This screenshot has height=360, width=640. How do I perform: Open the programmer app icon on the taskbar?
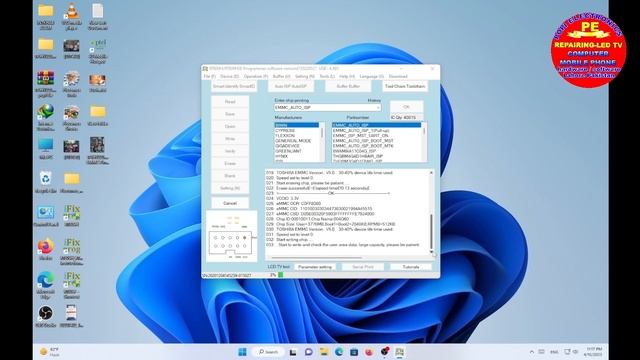point(399,352)
